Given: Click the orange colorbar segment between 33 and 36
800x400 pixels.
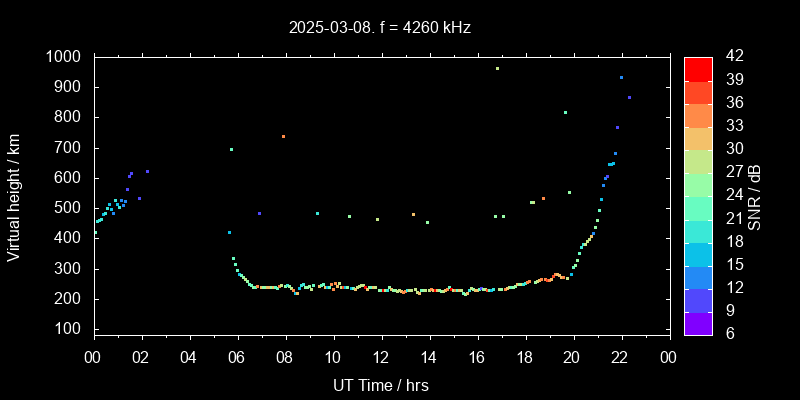Looking at the screenshot, I should click(x=698, y=114).
